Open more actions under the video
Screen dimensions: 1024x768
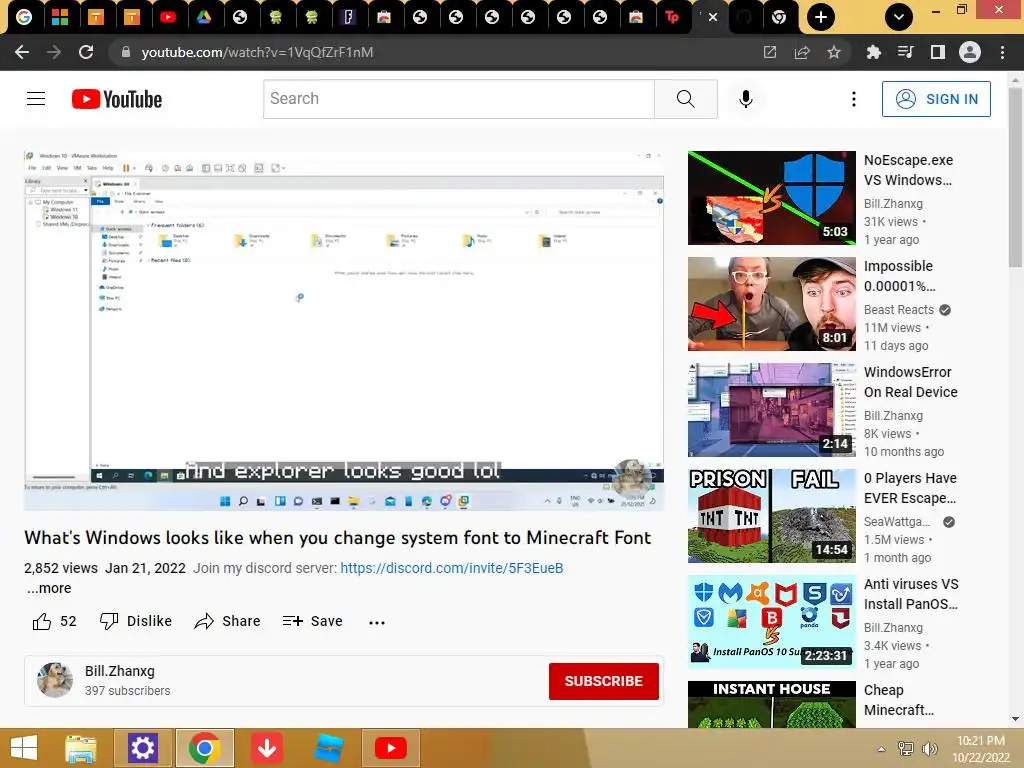click(x=377, y=622)
